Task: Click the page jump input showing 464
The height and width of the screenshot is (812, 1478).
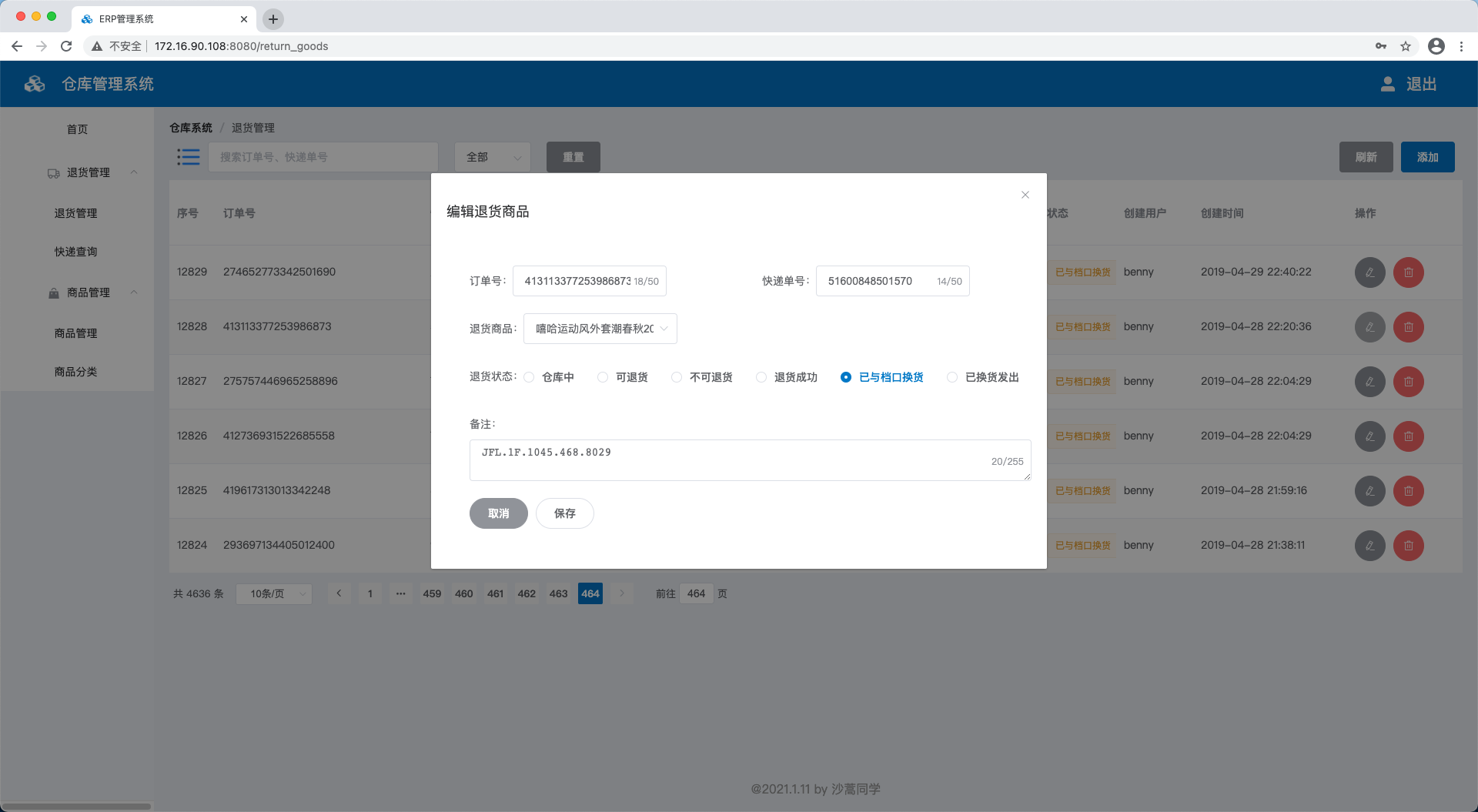Action: [697, 593]
